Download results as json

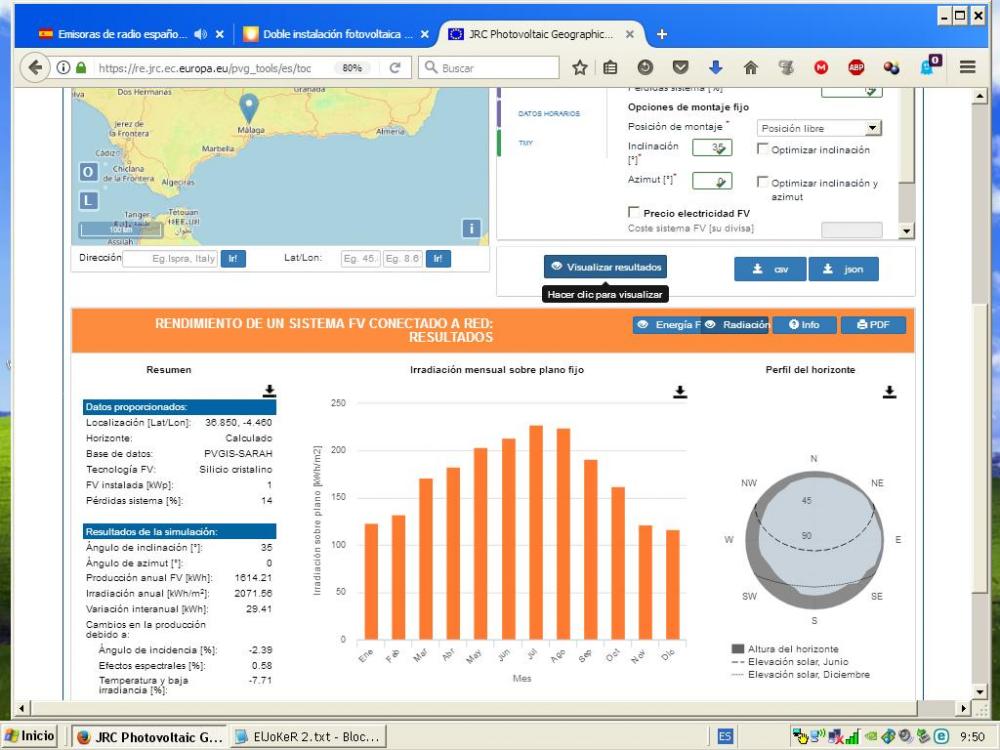843,269
